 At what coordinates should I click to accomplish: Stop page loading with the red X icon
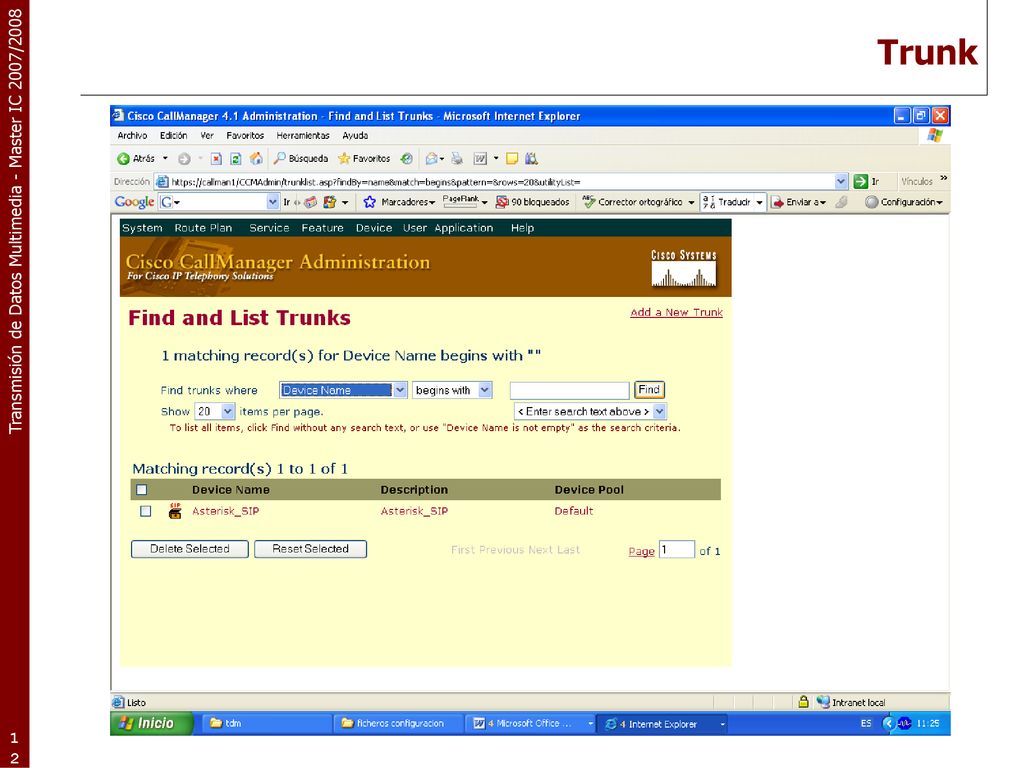point(216,159)
